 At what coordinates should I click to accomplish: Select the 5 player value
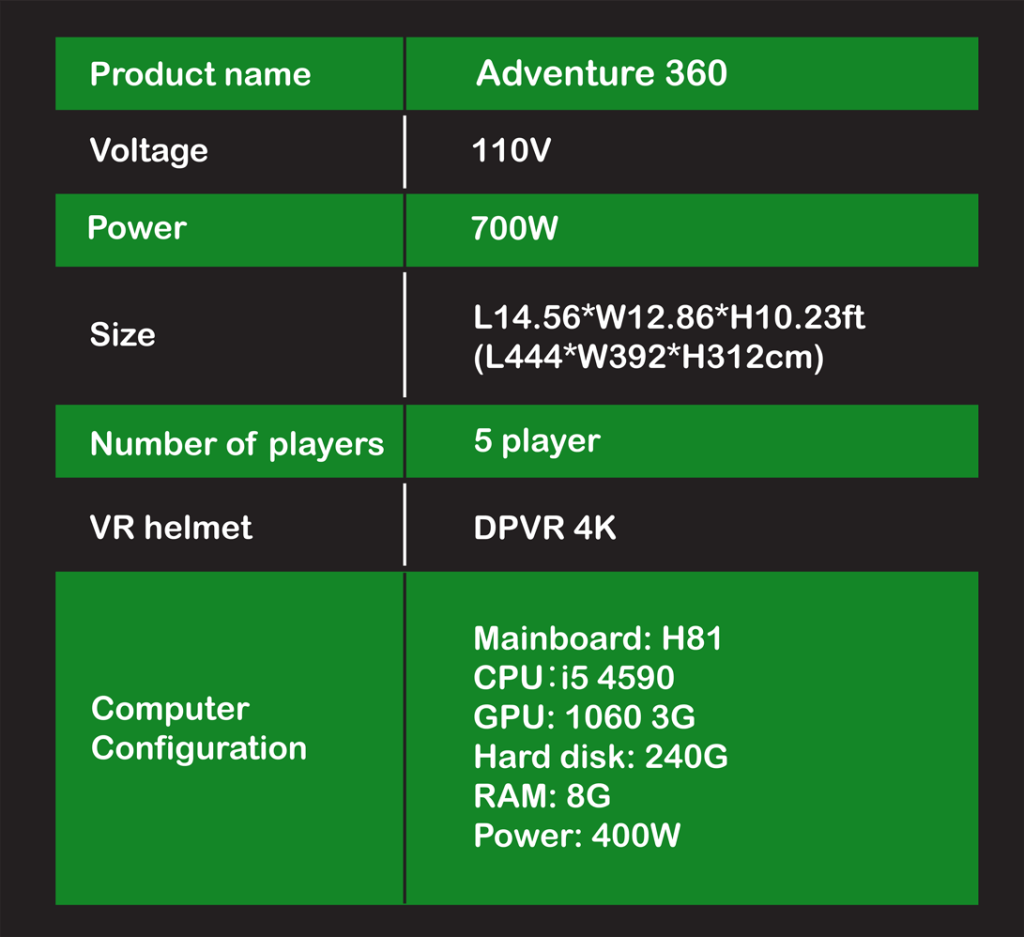[x=537, y=441]
